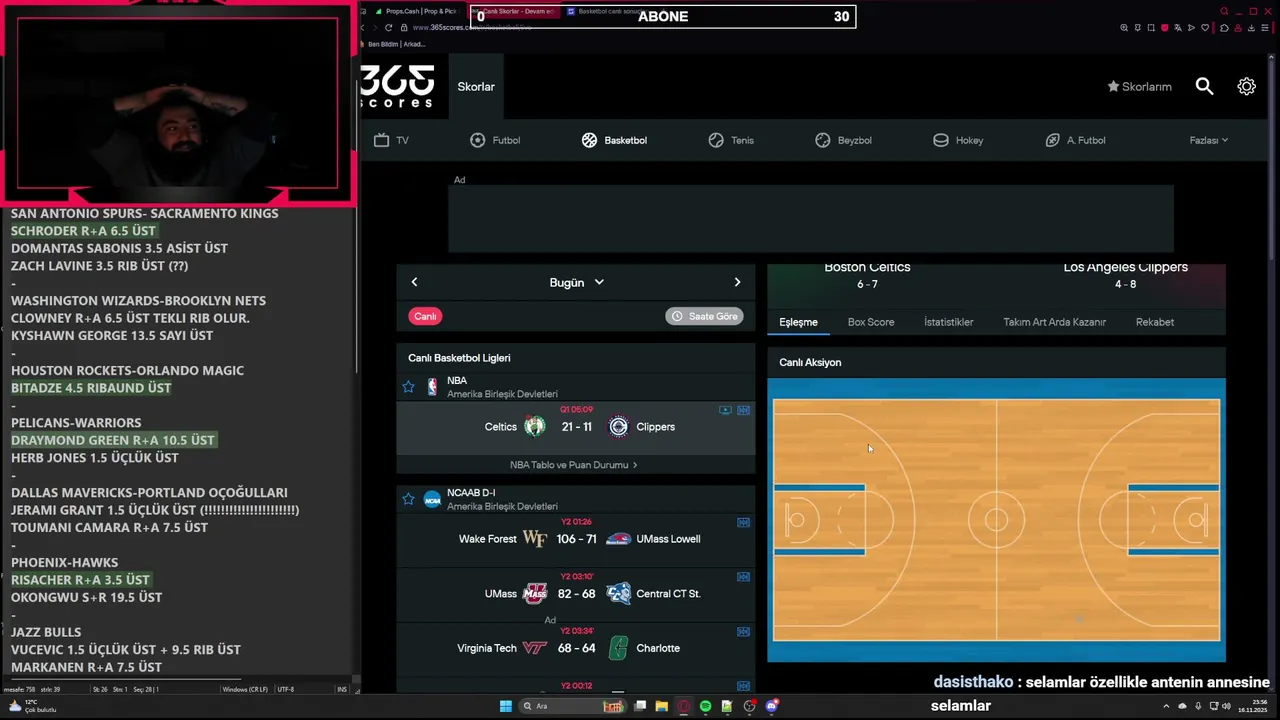Image resolution: width=1280 pixels, height=720 pixels.
Task: Favorite the NCAAB D-I league star
Action: point(408,499)
